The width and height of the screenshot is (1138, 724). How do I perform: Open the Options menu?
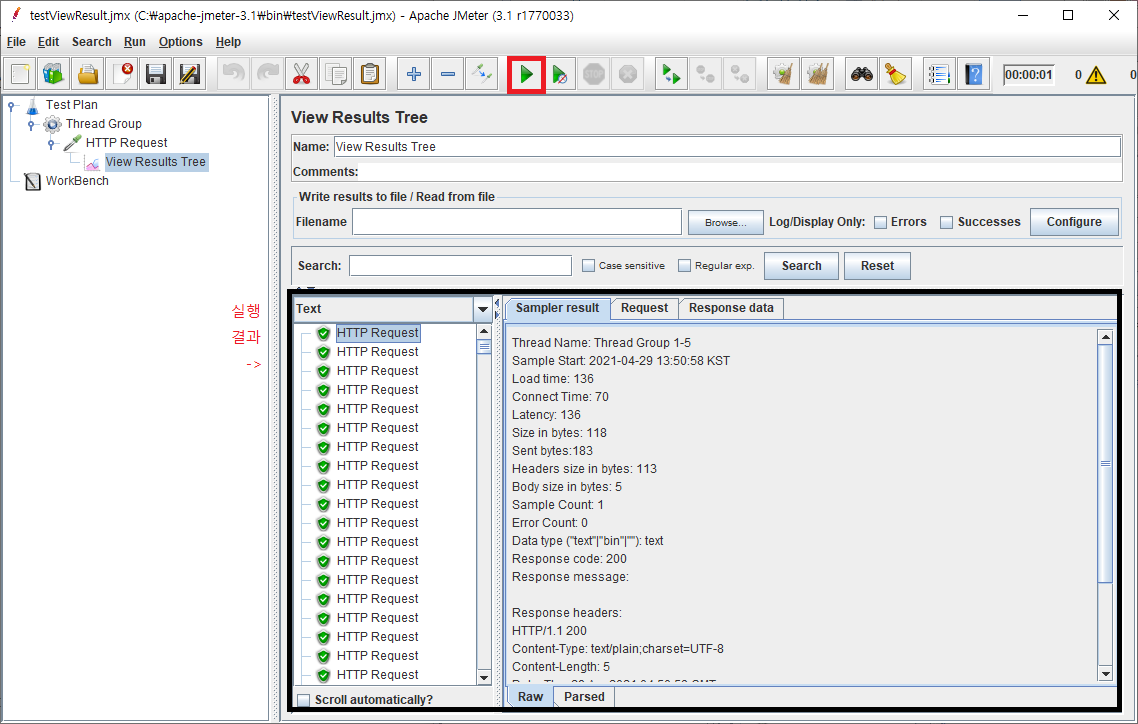click(x=181, y=42)
